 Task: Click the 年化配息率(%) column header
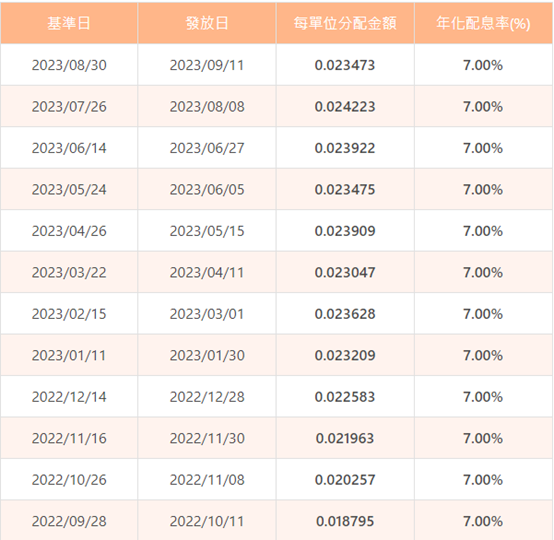(x=483, y=23)
